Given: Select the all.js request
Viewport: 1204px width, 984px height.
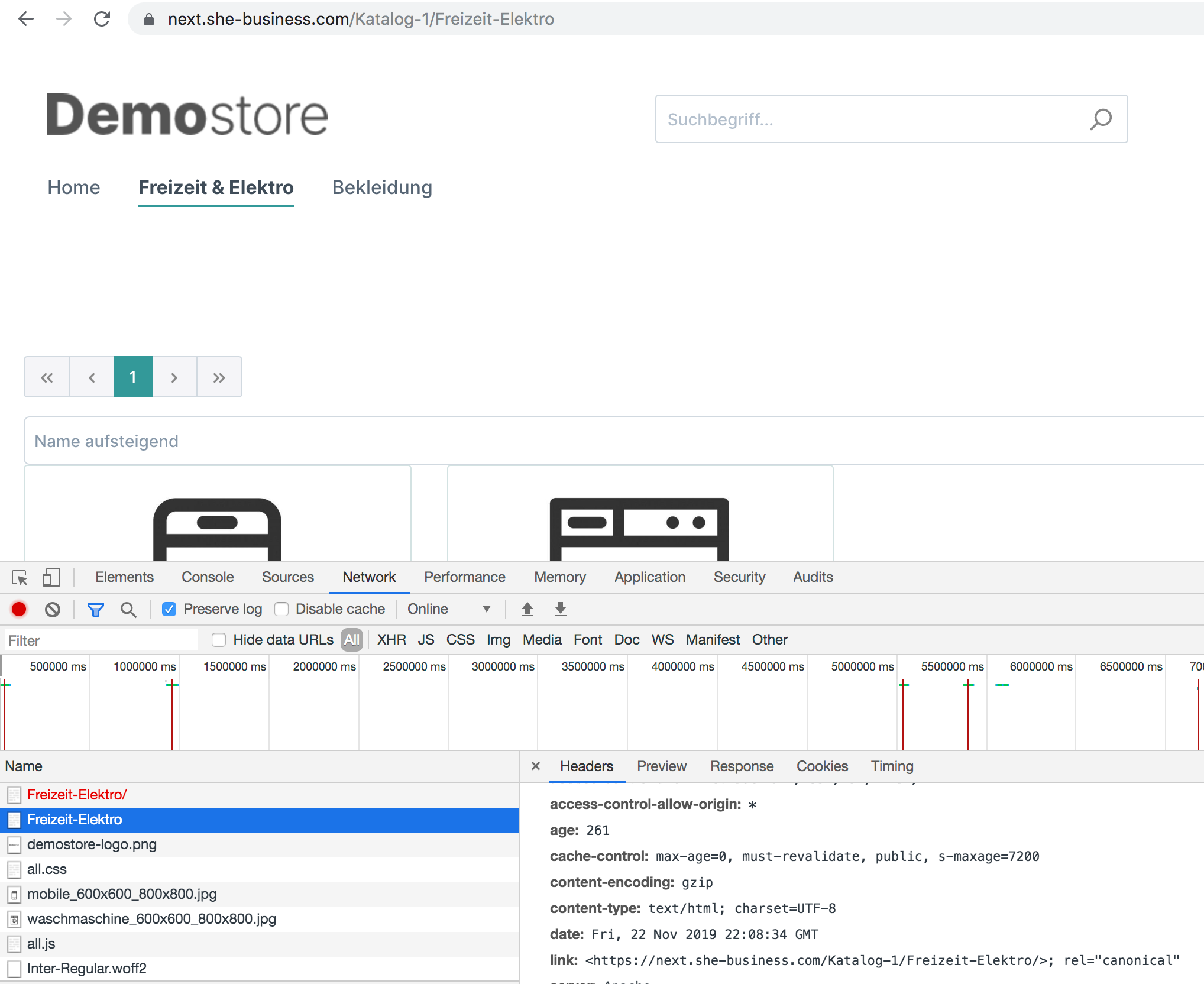Looking at the screenshot, I should coord(260,944).
